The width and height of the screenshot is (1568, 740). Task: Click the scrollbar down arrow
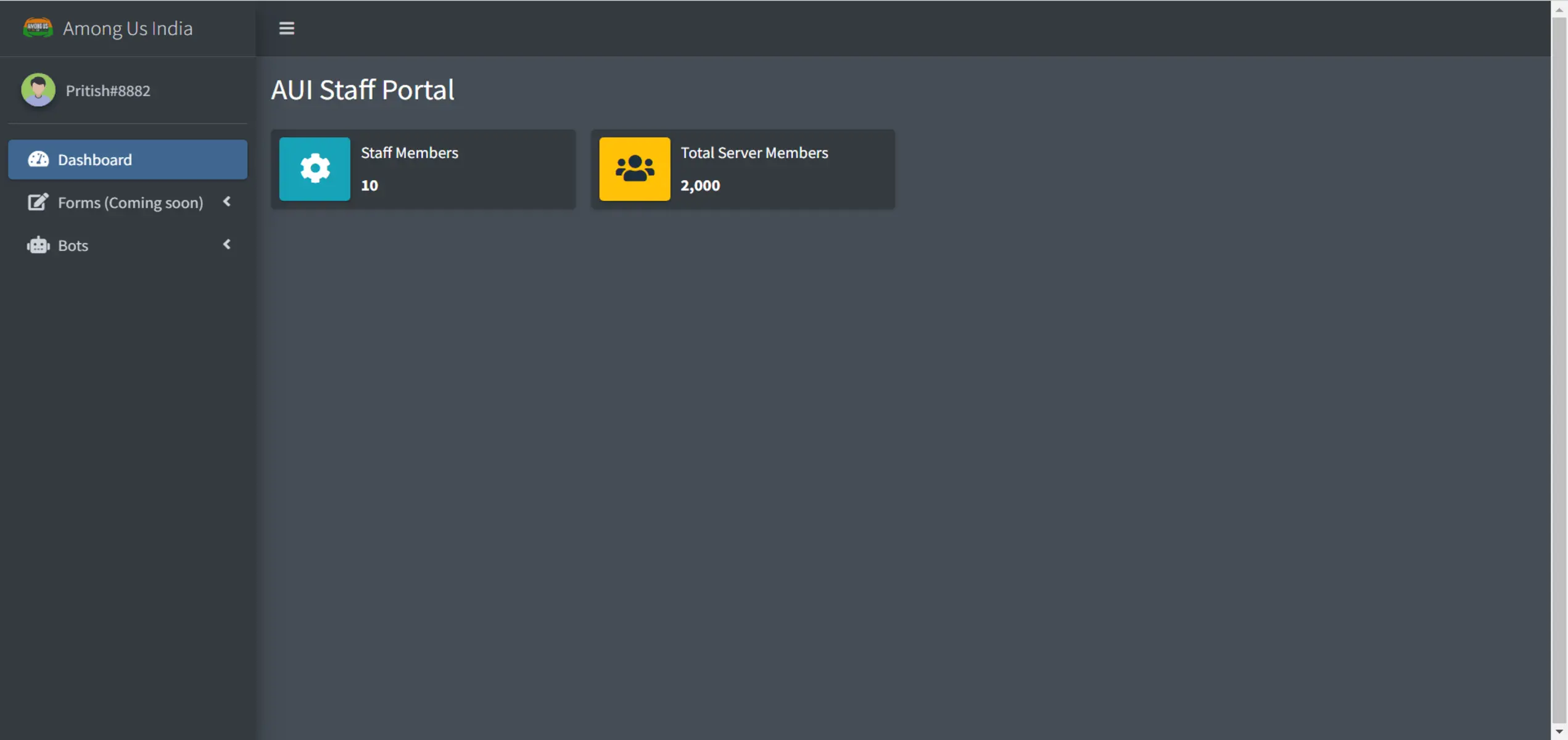pos(1559,731)
